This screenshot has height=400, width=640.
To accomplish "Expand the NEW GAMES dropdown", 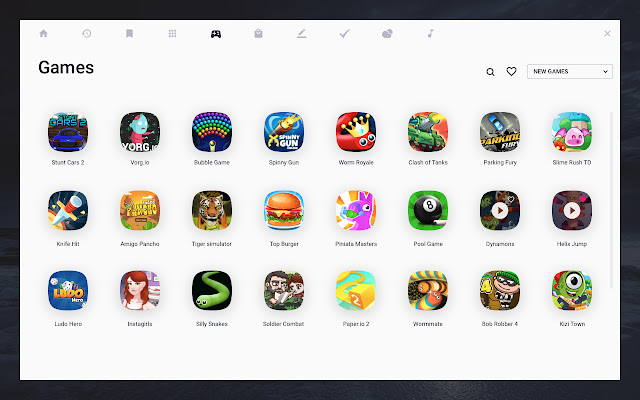I will [x=570, y=71].
